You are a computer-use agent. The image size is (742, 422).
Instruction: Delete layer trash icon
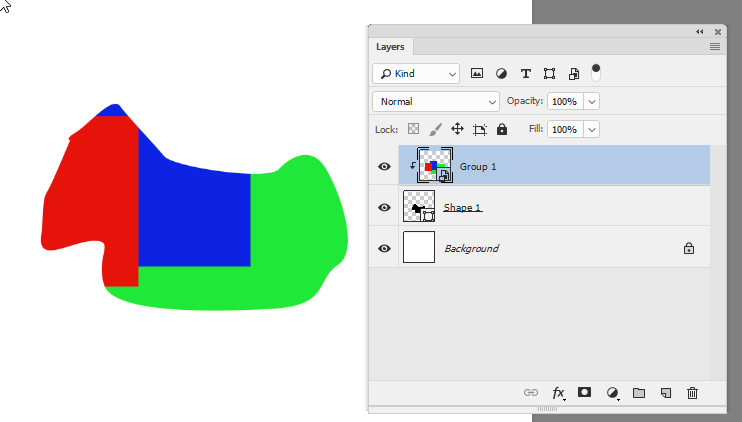tap(692, 393)
